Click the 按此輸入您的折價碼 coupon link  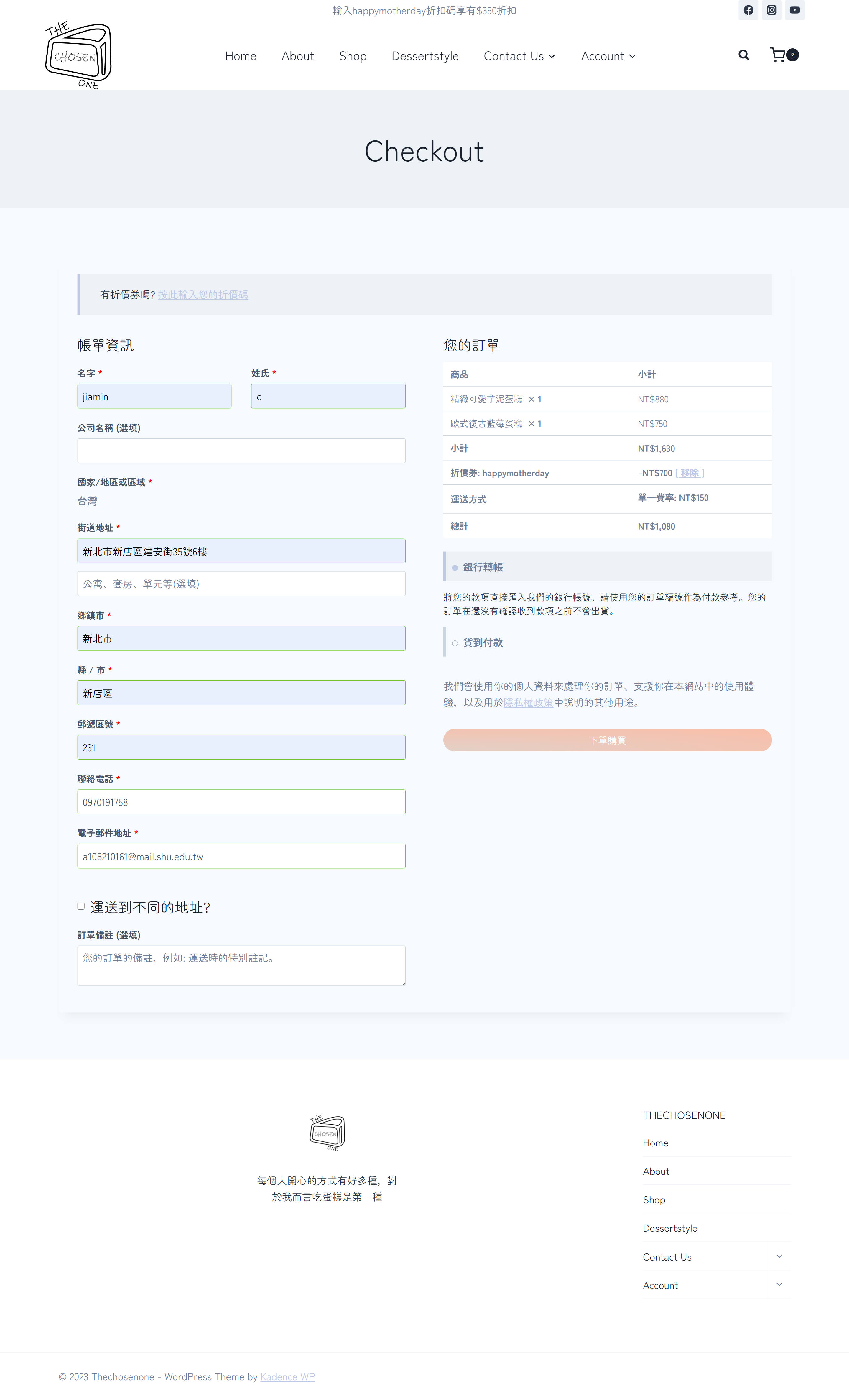click(x=203, y=295)
